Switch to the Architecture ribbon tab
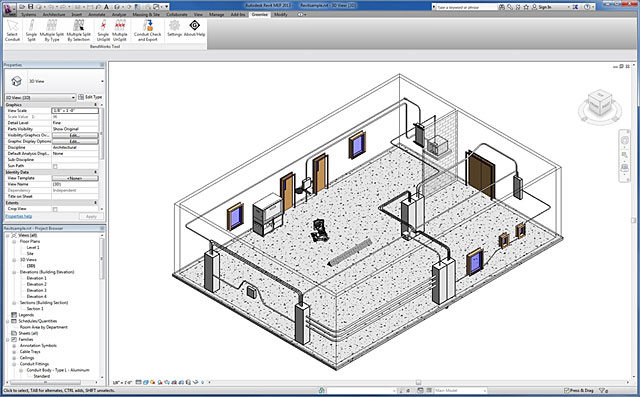This screenshot has width=640, height=397. pos(54,14)
